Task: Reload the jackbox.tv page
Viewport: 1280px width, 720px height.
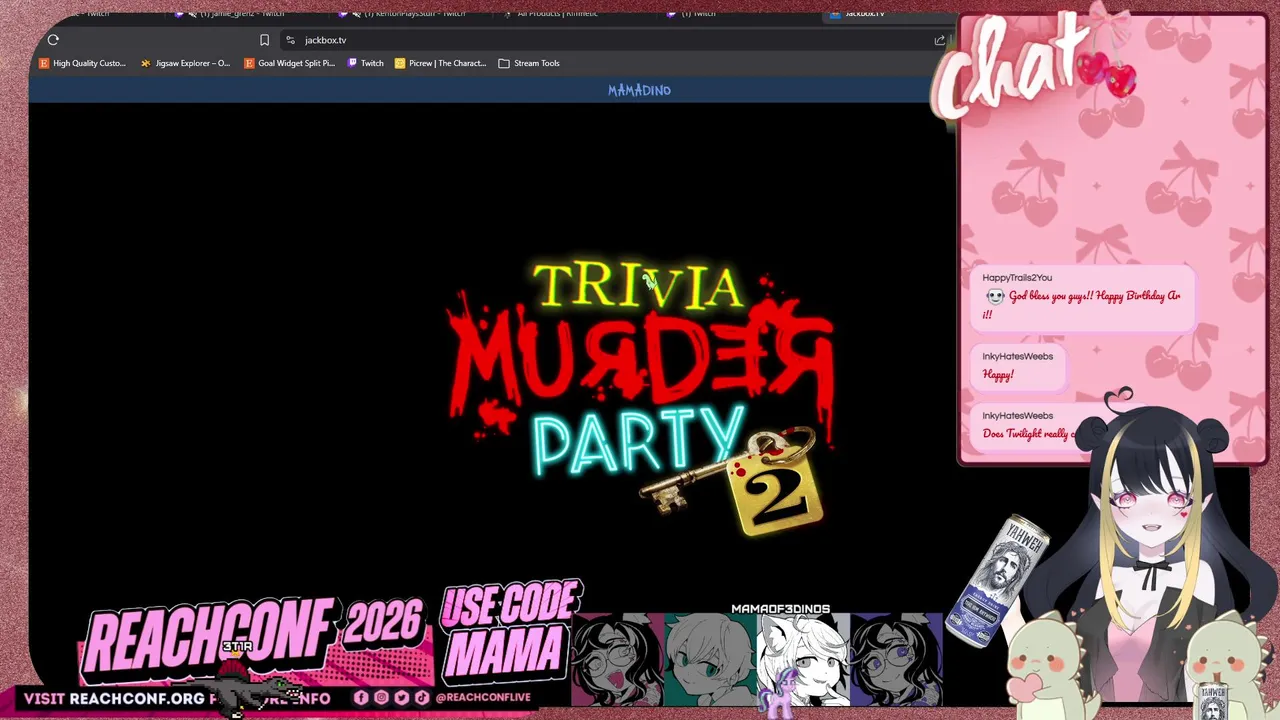Action: (53, 40)
